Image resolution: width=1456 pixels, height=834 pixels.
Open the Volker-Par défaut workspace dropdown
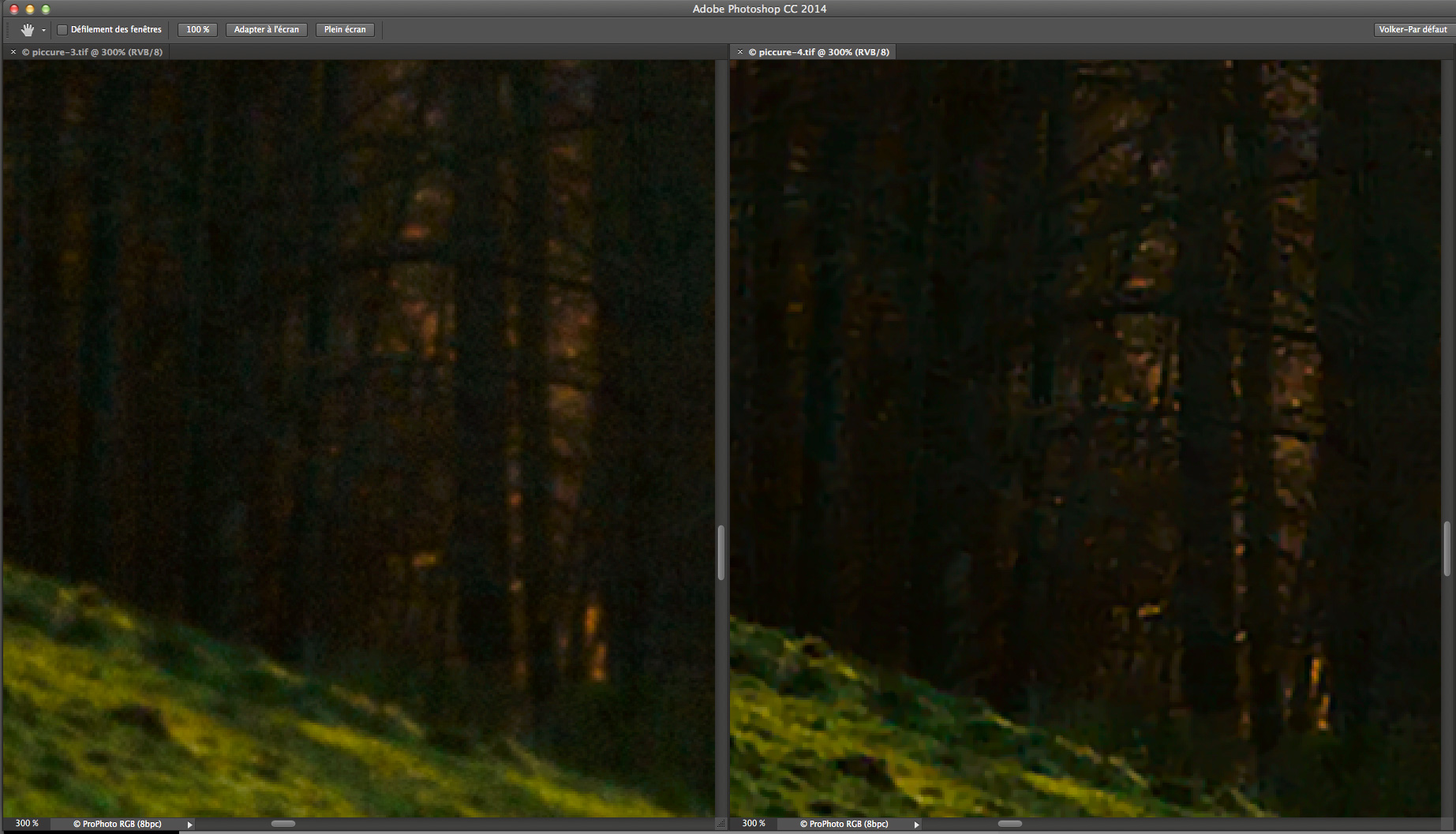pos(1413,30)
